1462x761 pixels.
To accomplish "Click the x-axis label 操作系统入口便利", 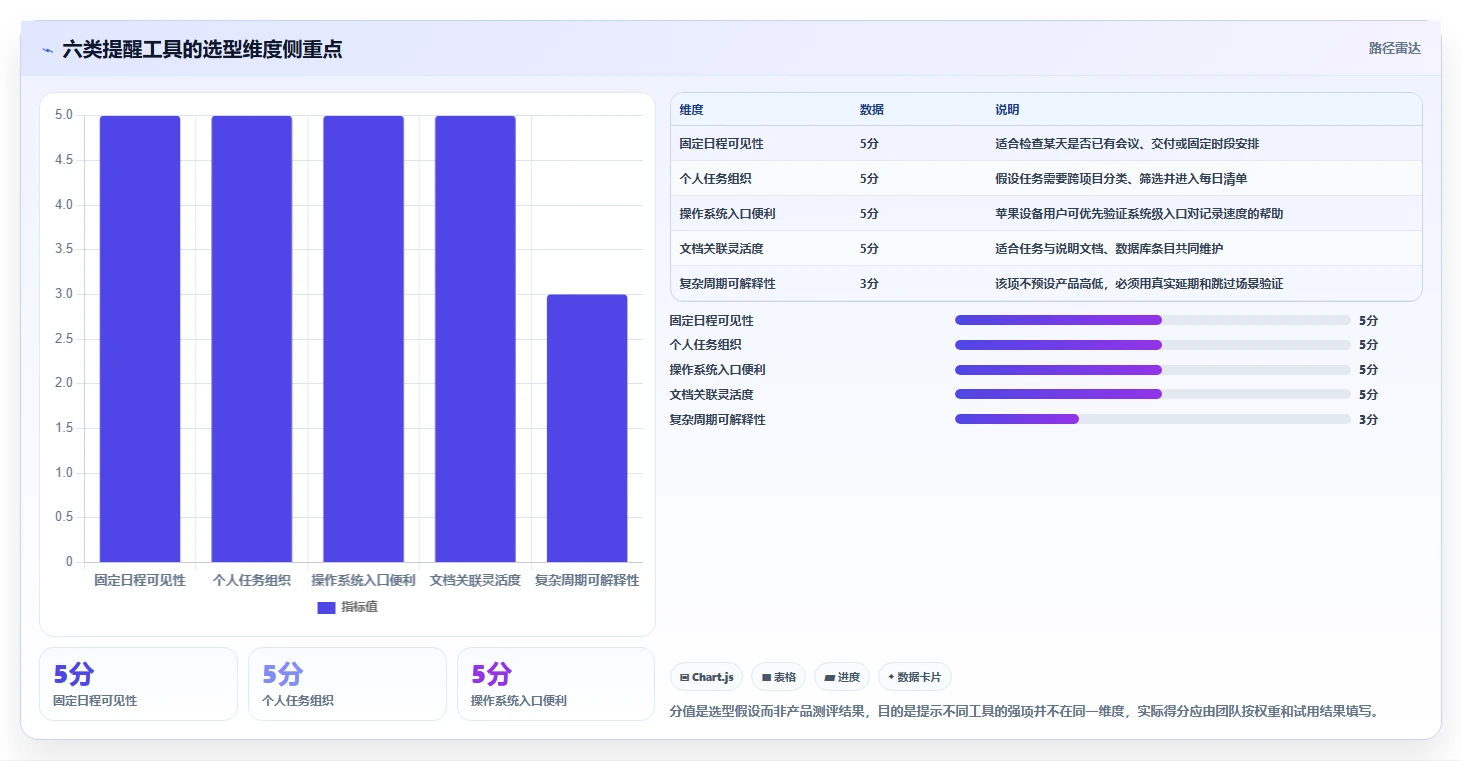I will pyautogui.click(x=363, y=580).
